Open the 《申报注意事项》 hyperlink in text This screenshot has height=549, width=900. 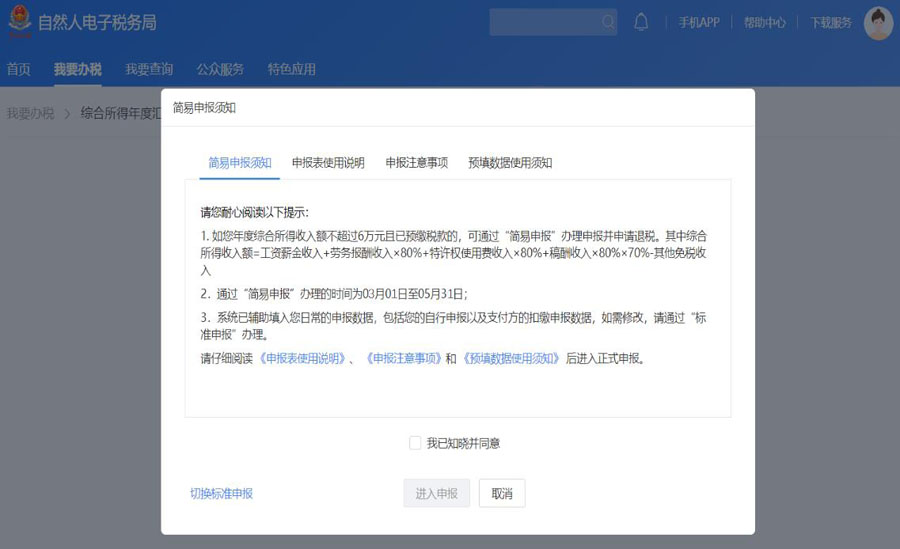tap(402, 358)
